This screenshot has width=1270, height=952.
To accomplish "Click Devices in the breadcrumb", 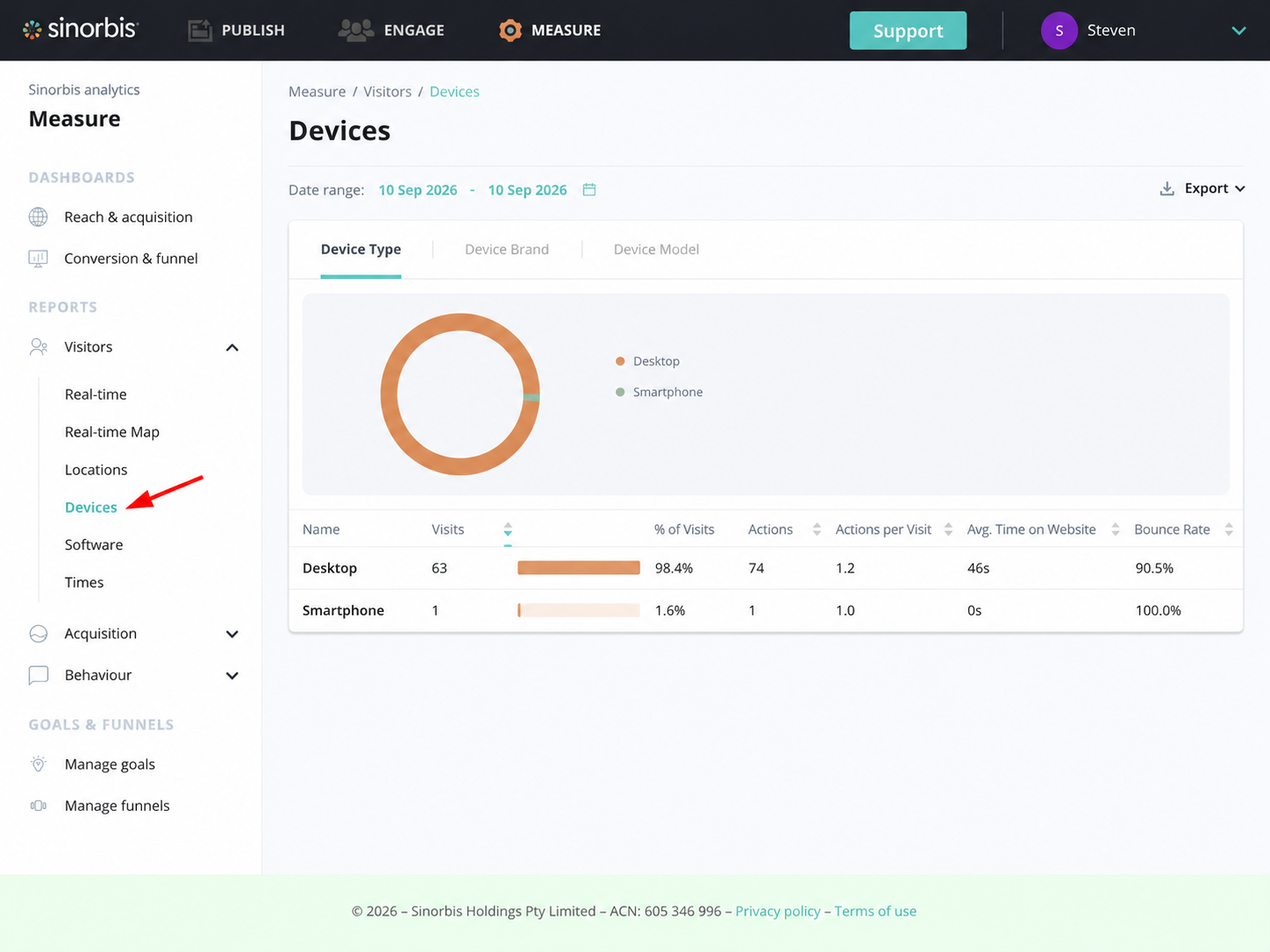I will click(454, 92).
